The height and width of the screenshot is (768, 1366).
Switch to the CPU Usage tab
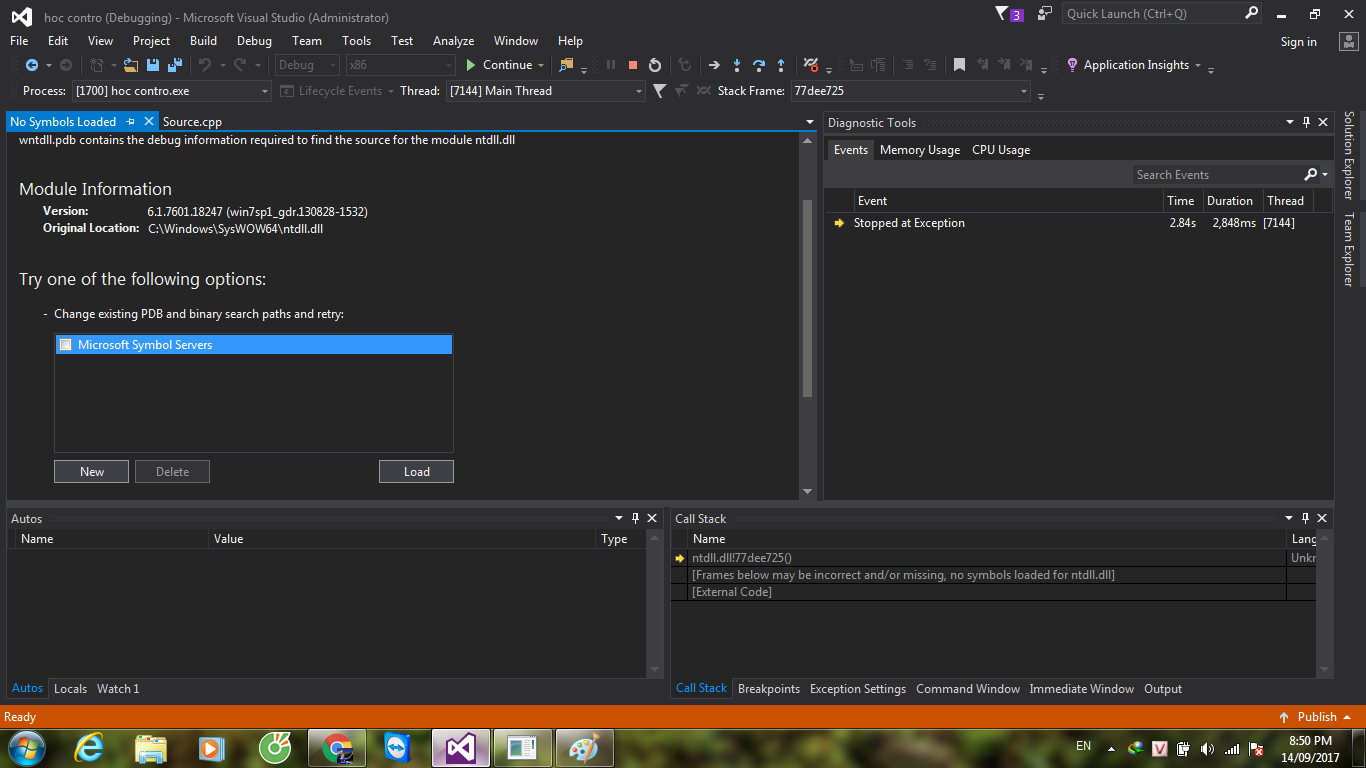[x=1001, y=150]
